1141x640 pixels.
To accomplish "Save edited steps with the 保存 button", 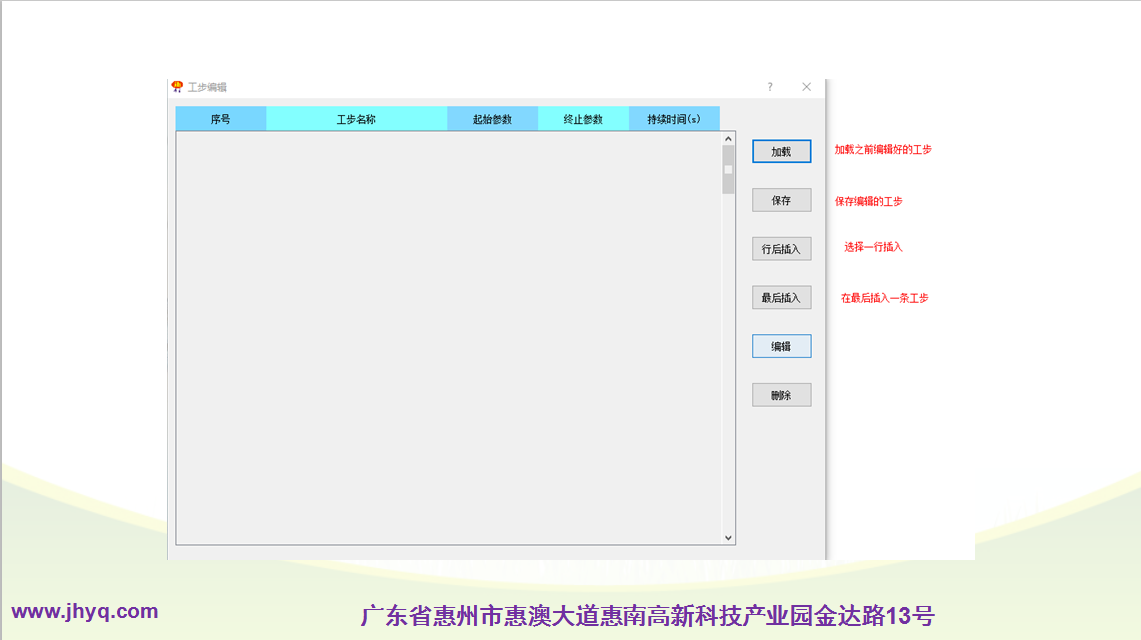I will pyautogui.click(x=781, y=201).
